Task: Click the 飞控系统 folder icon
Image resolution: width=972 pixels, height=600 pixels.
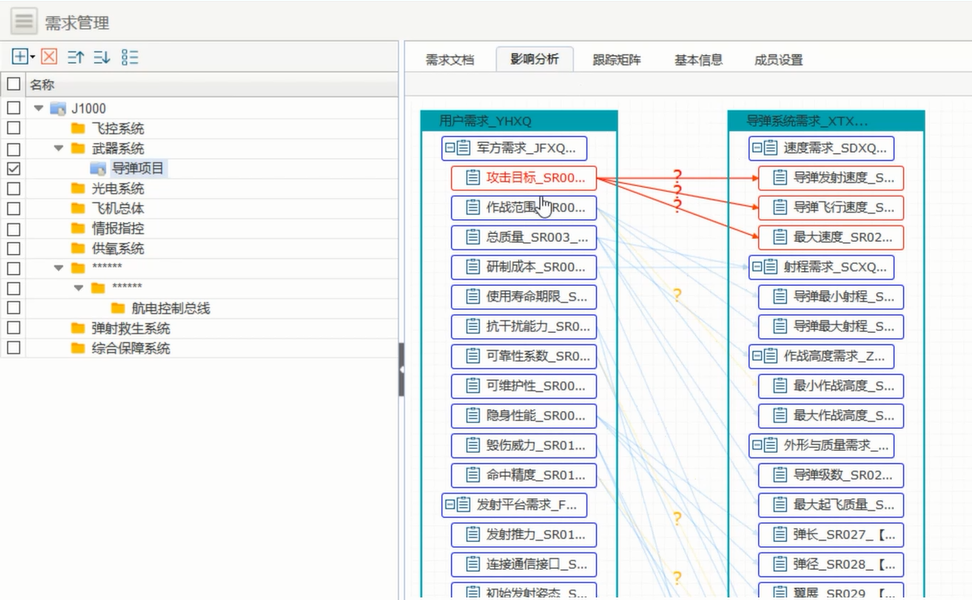Action: (78, 128)
